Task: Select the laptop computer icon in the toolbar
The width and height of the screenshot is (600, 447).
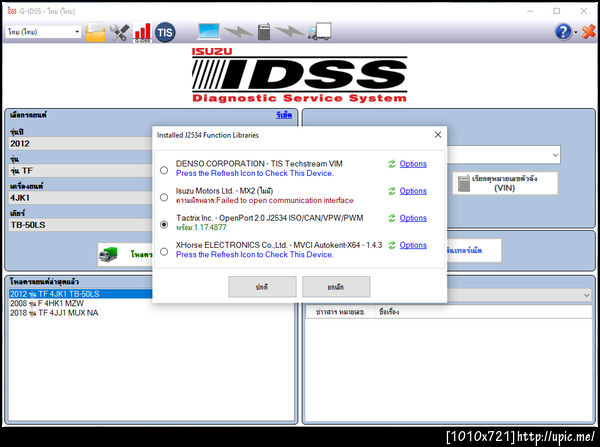Action: pyautogui.click(x=209, y=31)
